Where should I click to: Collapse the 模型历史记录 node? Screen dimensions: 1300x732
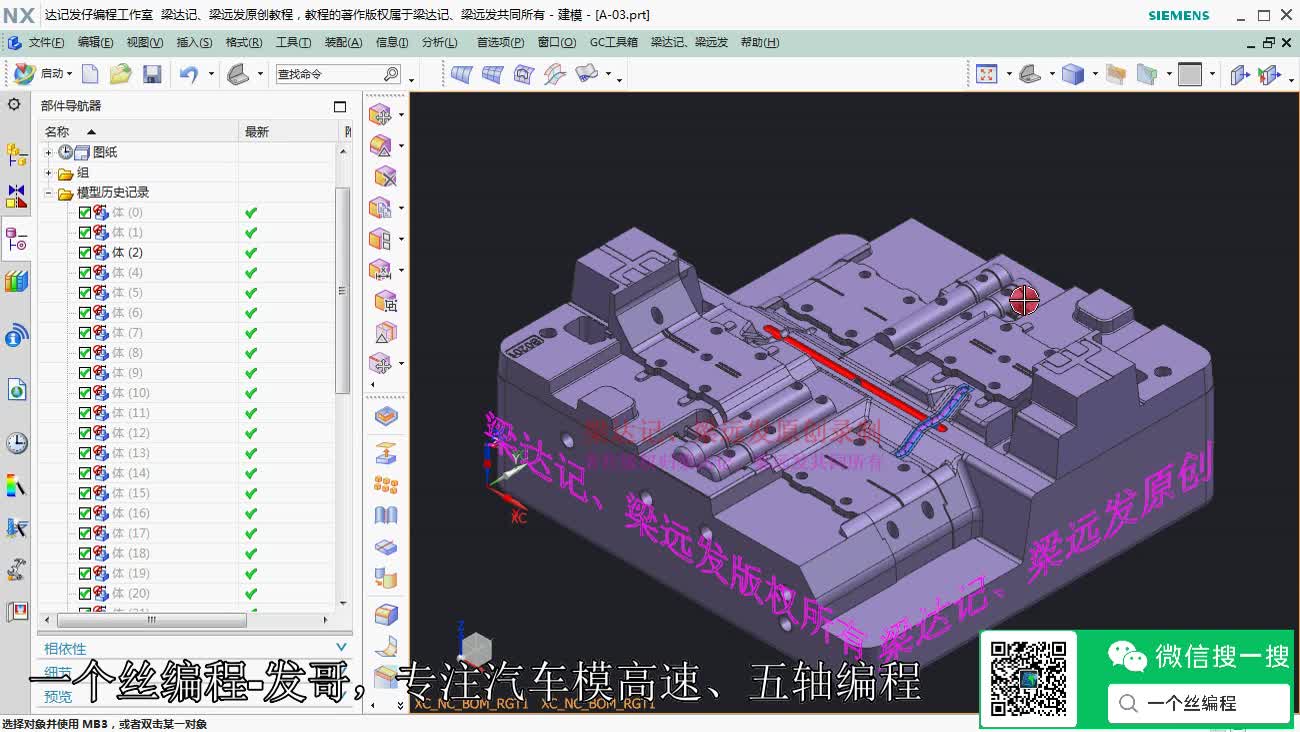(48, 192)
